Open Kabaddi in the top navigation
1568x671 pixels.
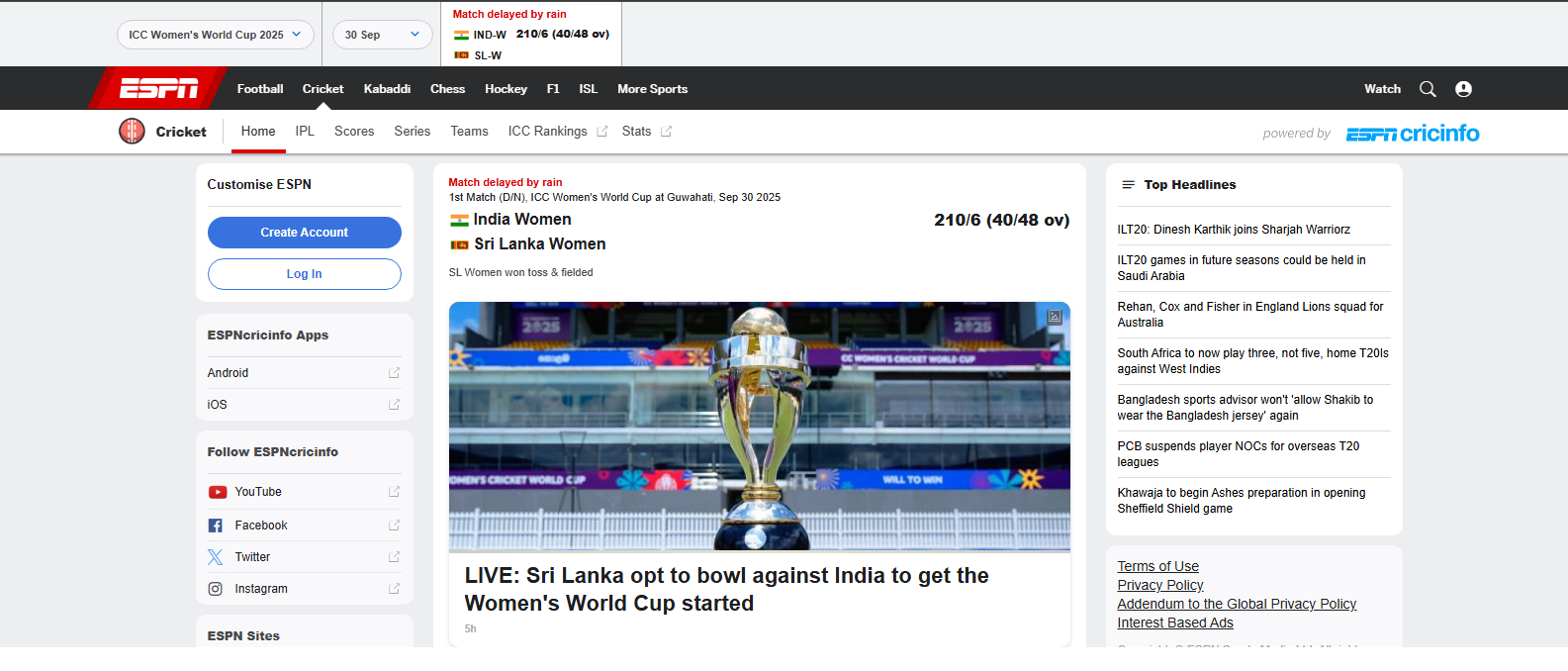click(x=387, y=89)
